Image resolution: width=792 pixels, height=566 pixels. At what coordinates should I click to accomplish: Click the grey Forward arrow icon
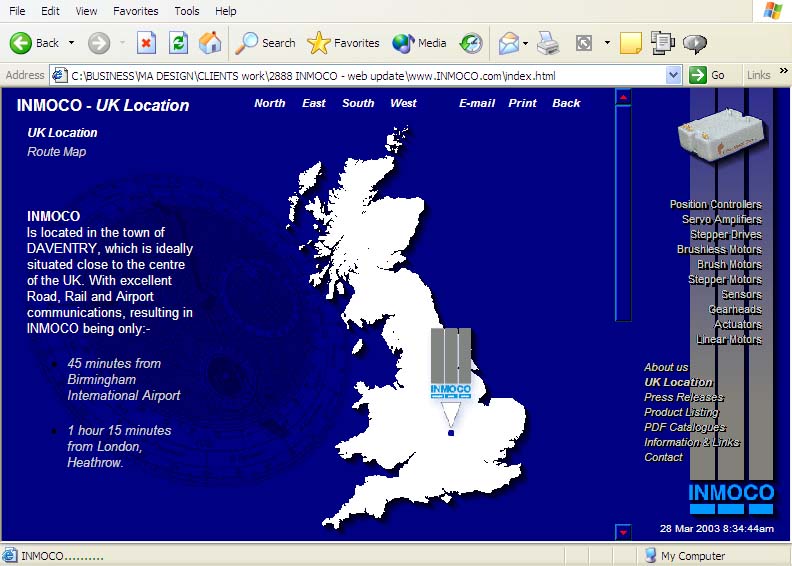pos(99,43)
